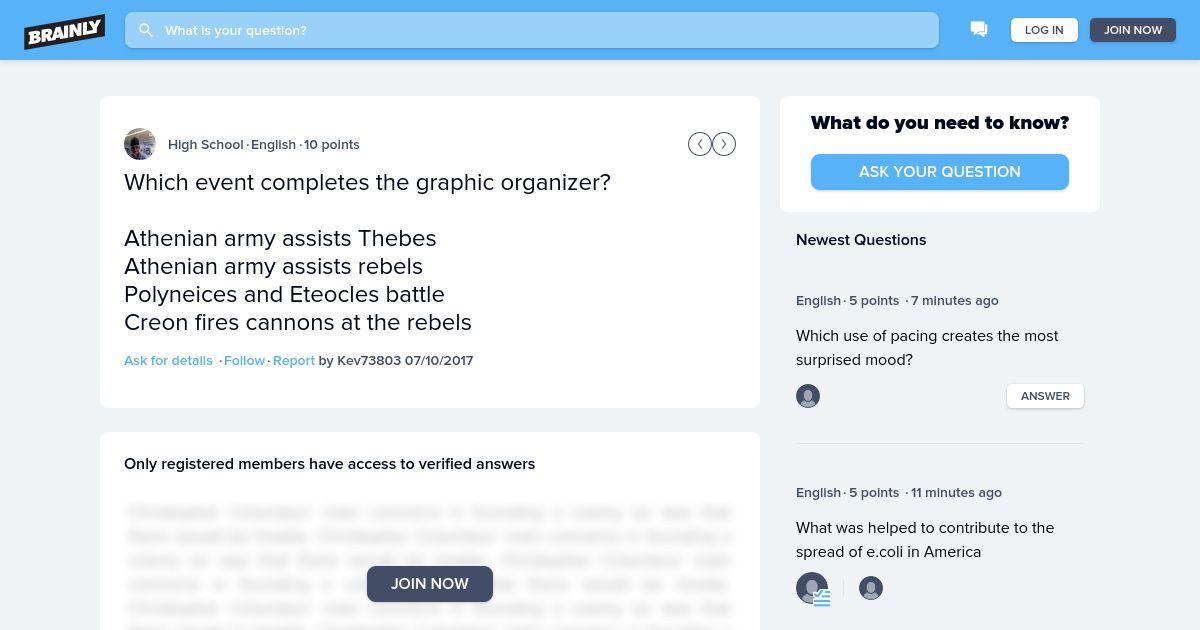Click ASK YOUR QUESTION button

[x=940, y=172]
